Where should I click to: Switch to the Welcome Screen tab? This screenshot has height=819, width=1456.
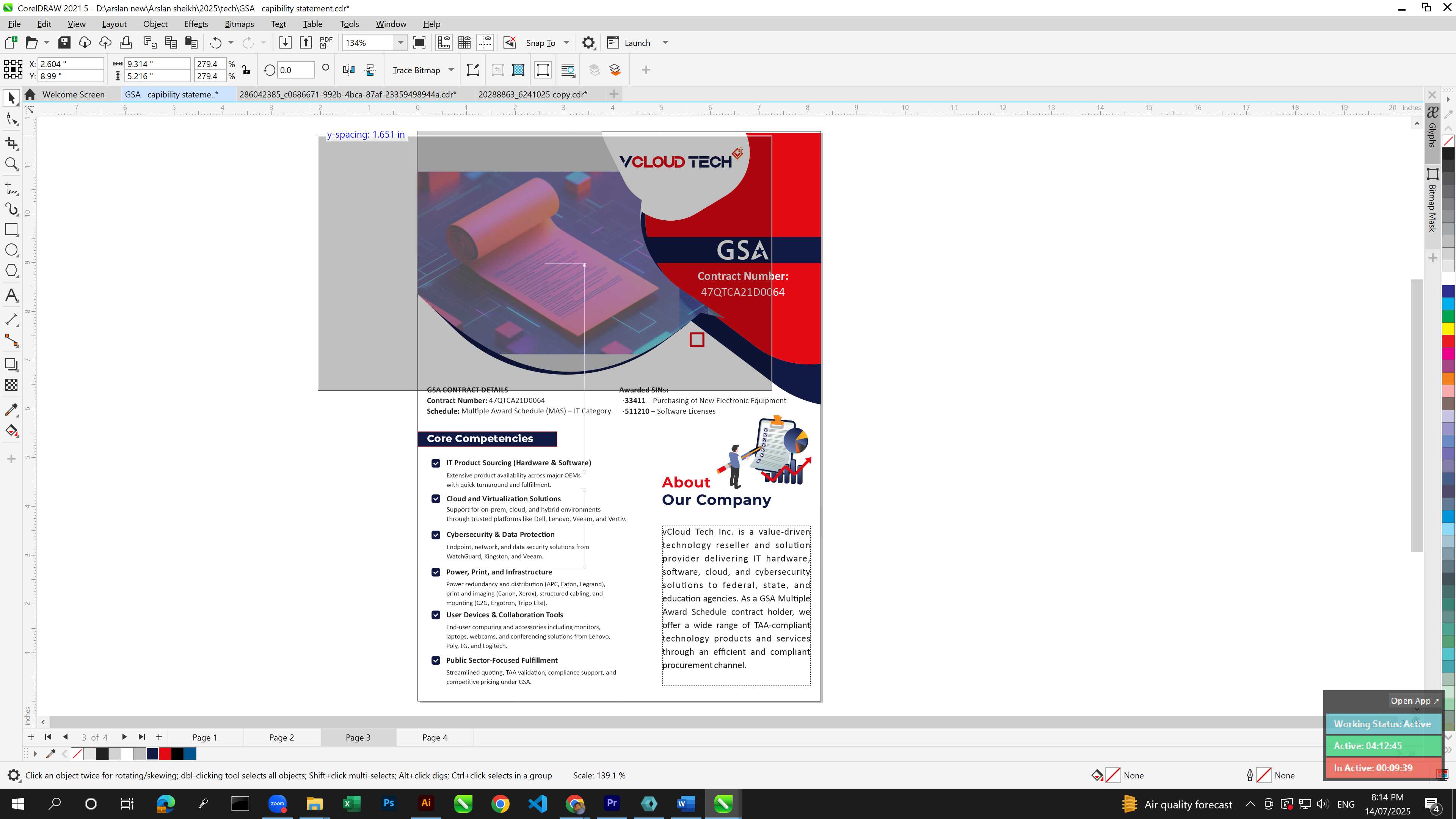click(x=74, y=94)
